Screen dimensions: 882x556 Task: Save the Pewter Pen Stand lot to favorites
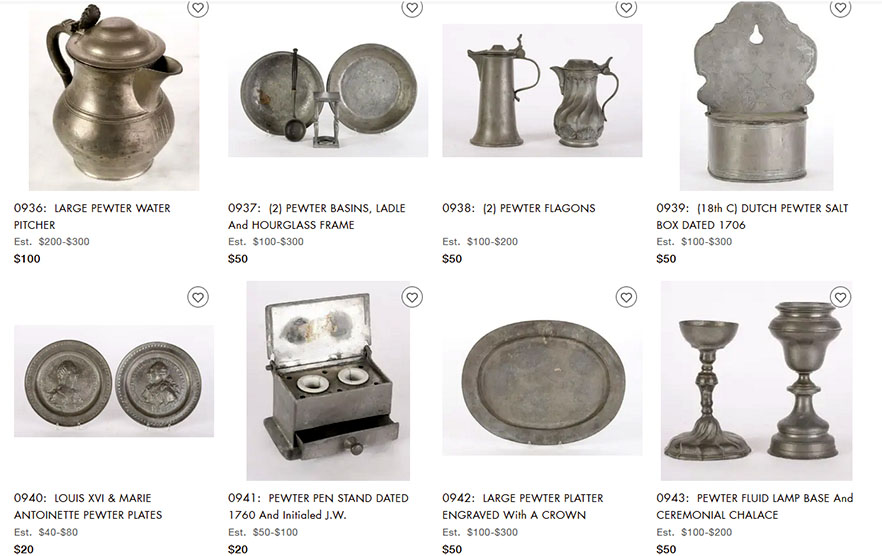[412, 297]
